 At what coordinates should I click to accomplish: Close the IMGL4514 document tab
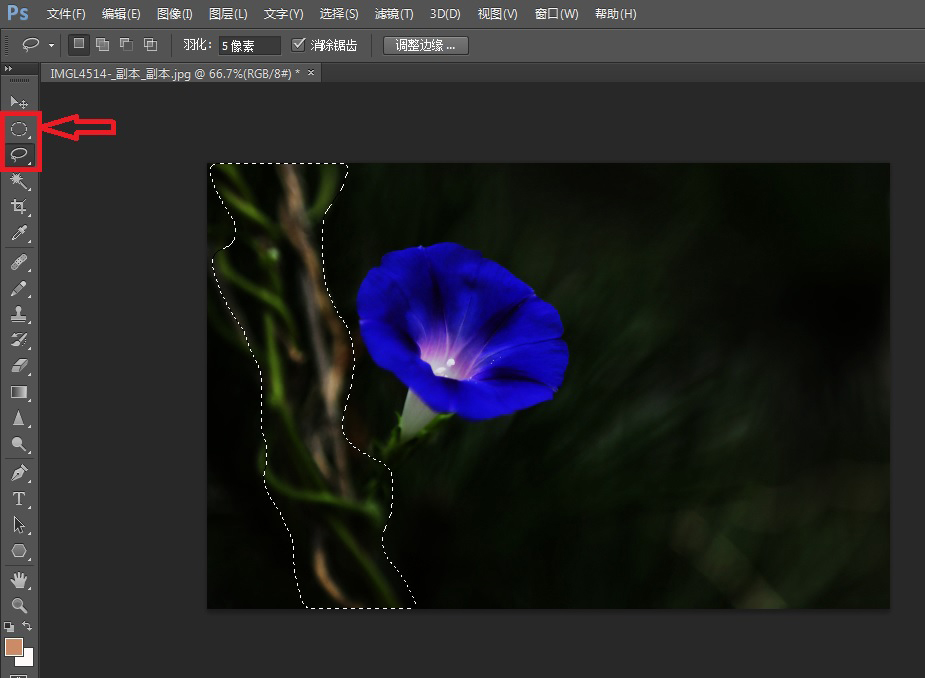click(x=311, y=73)
